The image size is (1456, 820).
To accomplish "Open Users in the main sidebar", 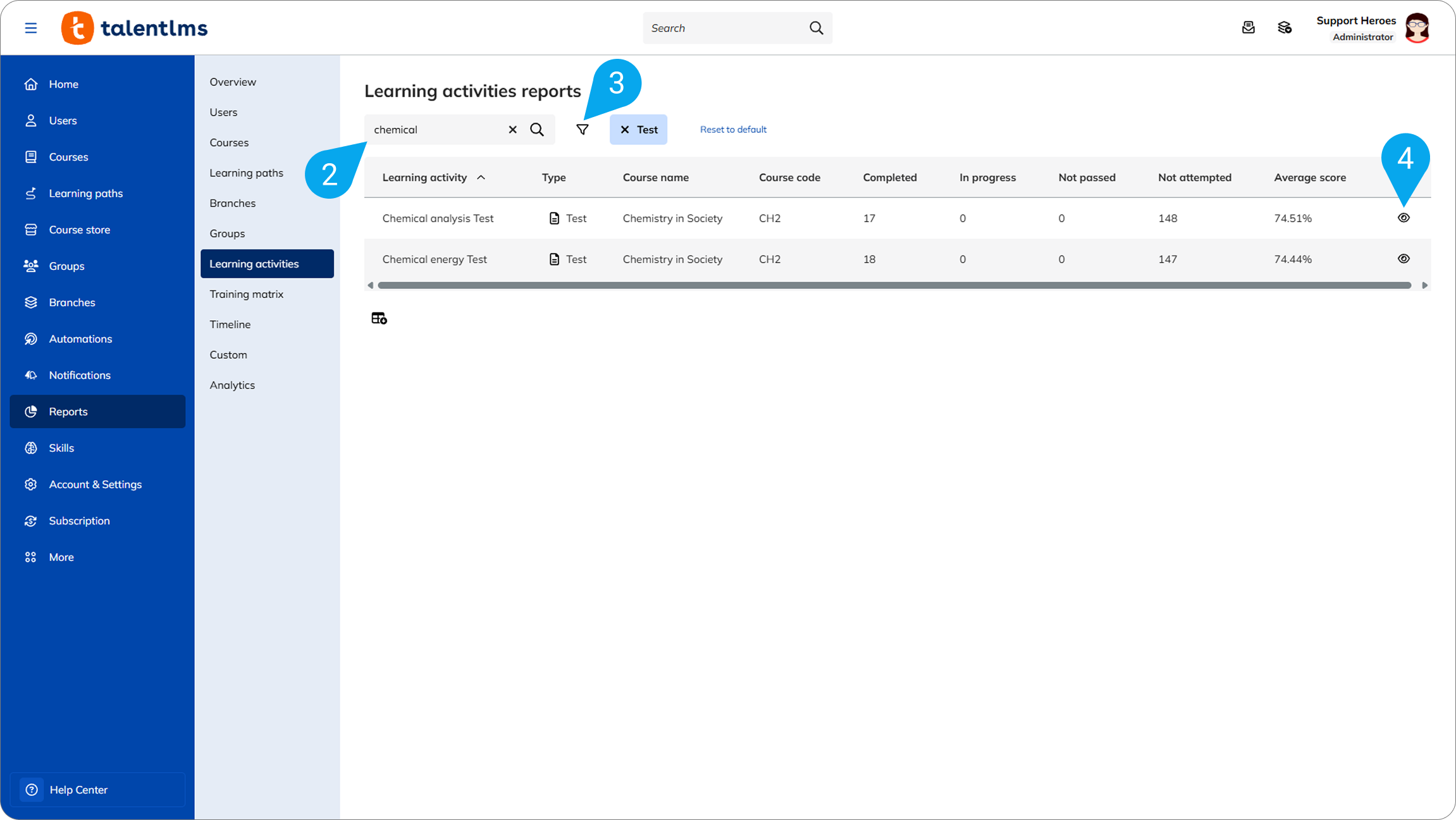I will [x=97, y=120].
